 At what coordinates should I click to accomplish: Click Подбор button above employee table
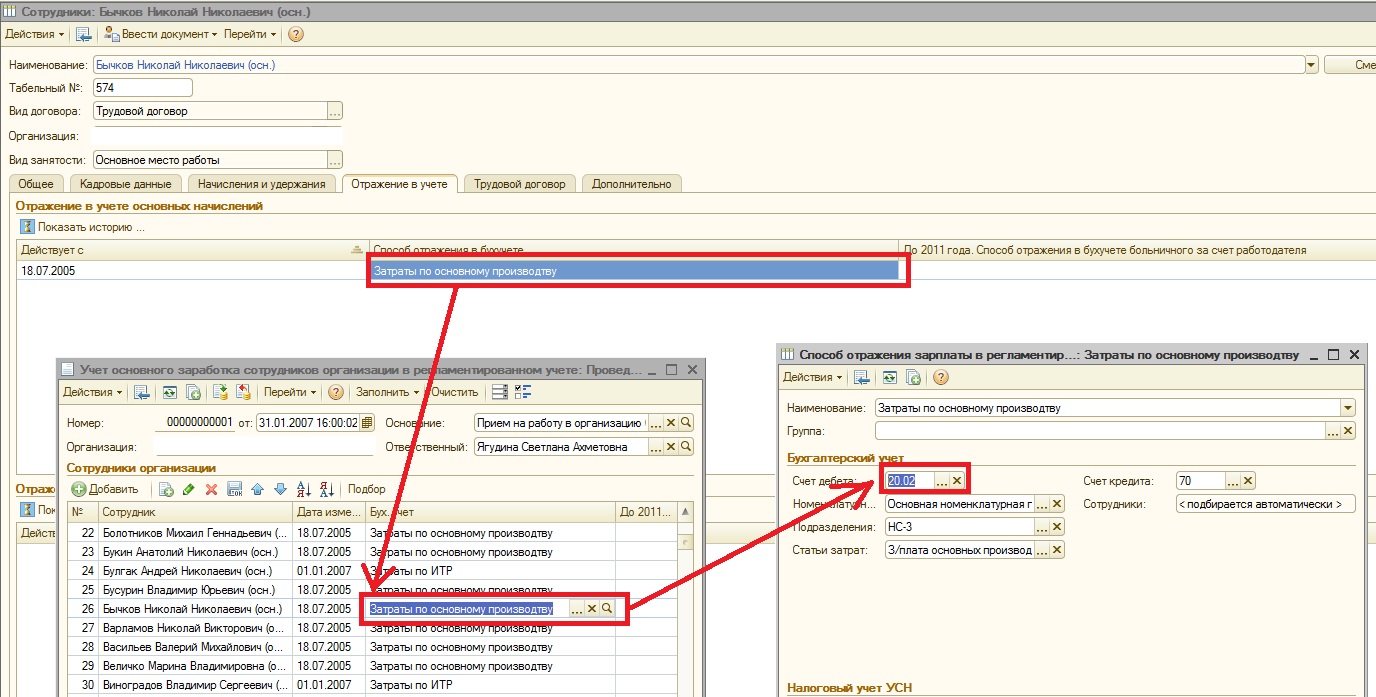pyautogui.click(x=367, y=489)
